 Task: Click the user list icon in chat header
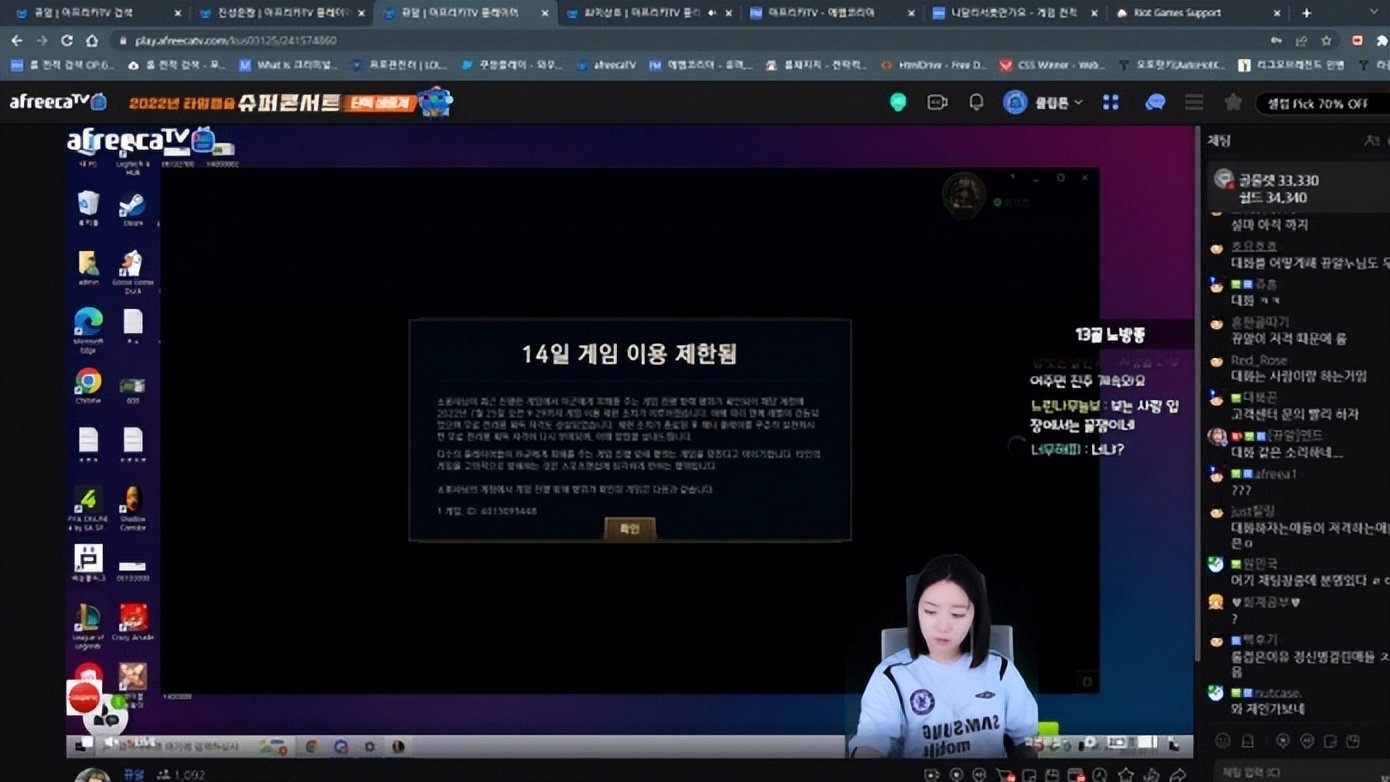pos(1372,141)
